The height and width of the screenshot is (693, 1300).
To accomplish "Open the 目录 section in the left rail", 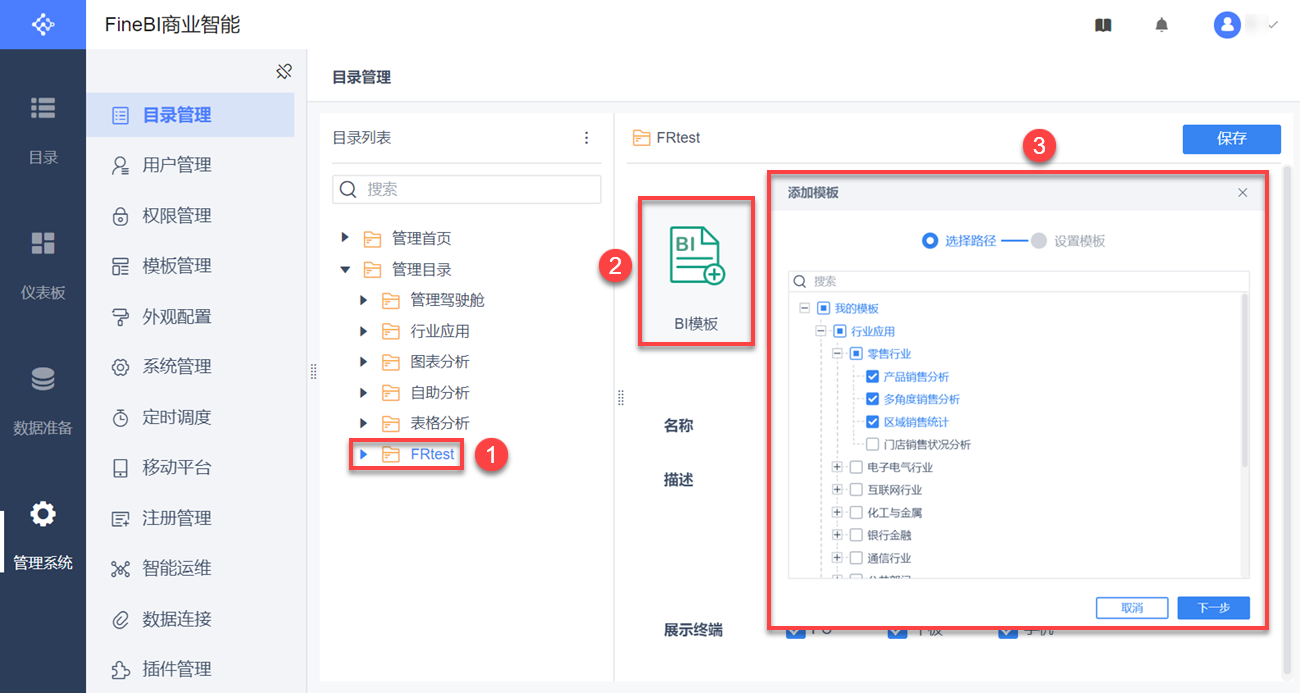I will pos(43,130).
